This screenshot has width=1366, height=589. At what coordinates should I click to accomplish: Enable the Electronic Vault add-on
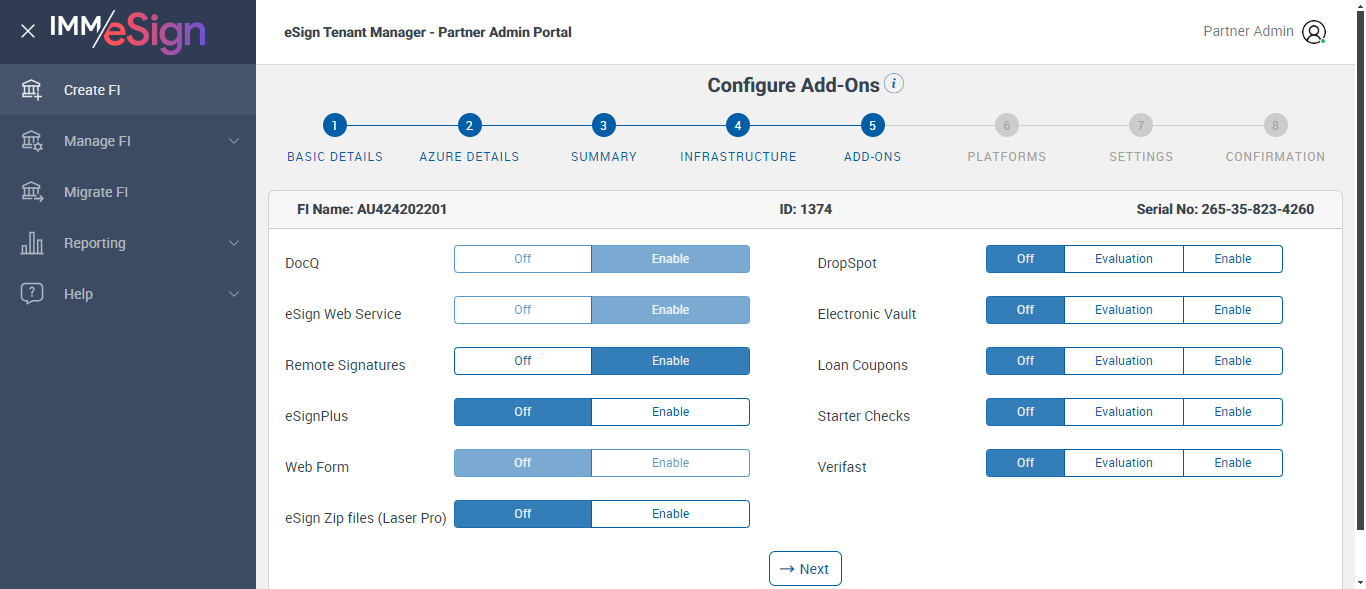pos(1232,310)
